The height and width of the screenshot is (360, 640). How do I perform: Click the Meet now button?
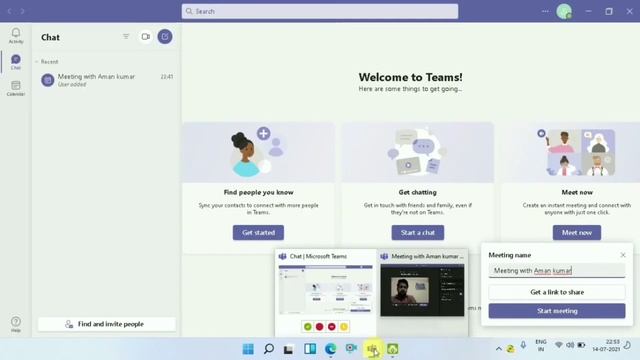pyautogui.click(x=577, y=233)
